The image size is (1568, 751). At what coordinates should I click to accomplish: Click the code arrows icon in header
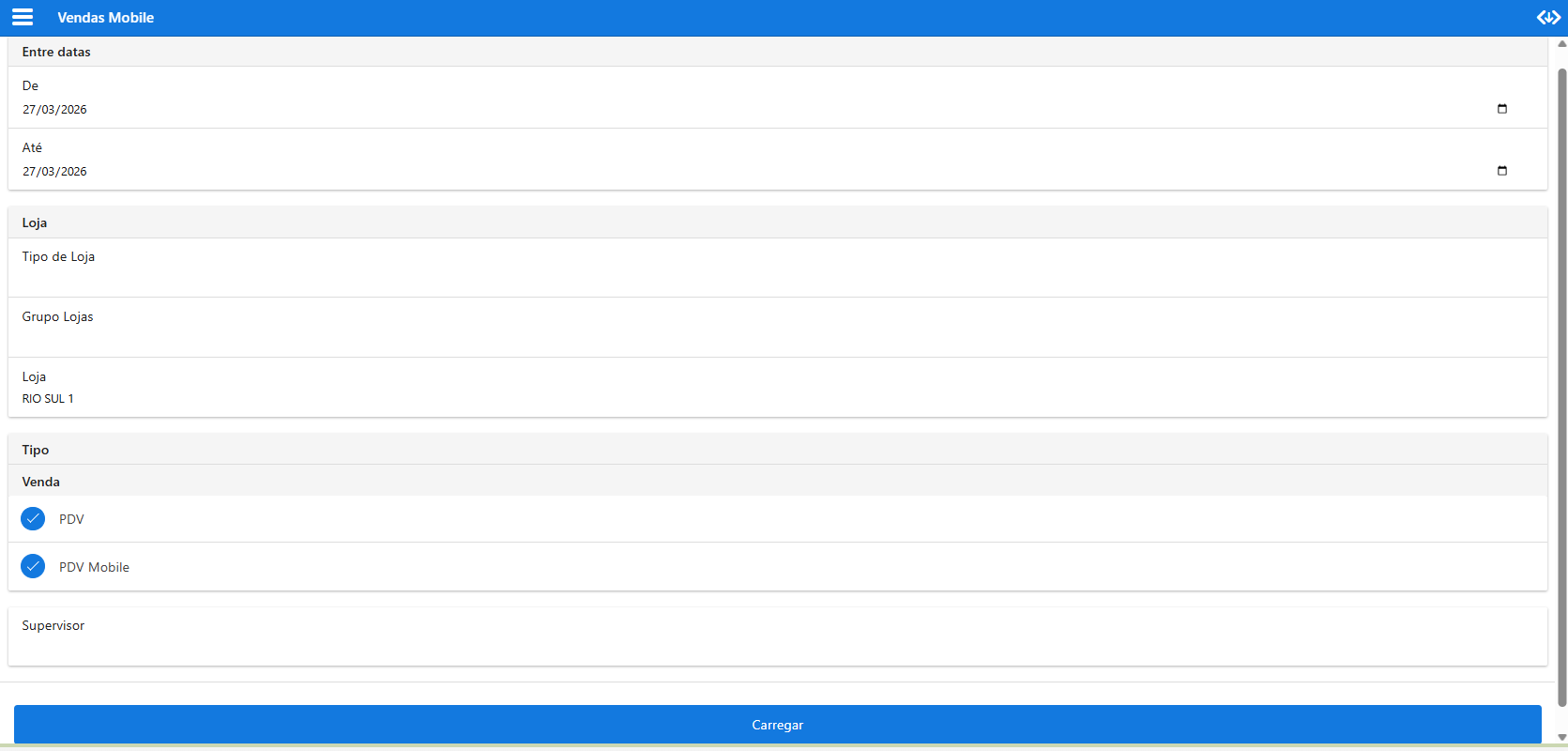coord(1547,18)
